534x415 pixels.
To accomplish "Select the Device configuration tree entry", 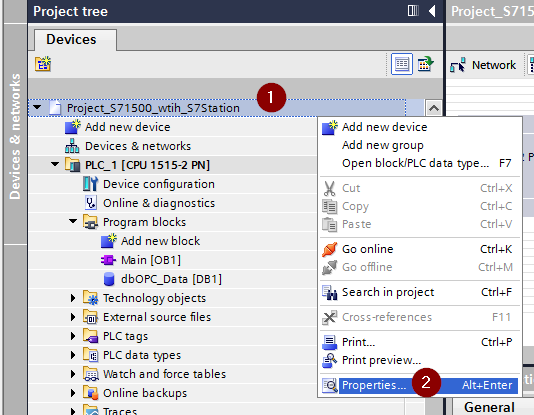I will click(159, 184).
